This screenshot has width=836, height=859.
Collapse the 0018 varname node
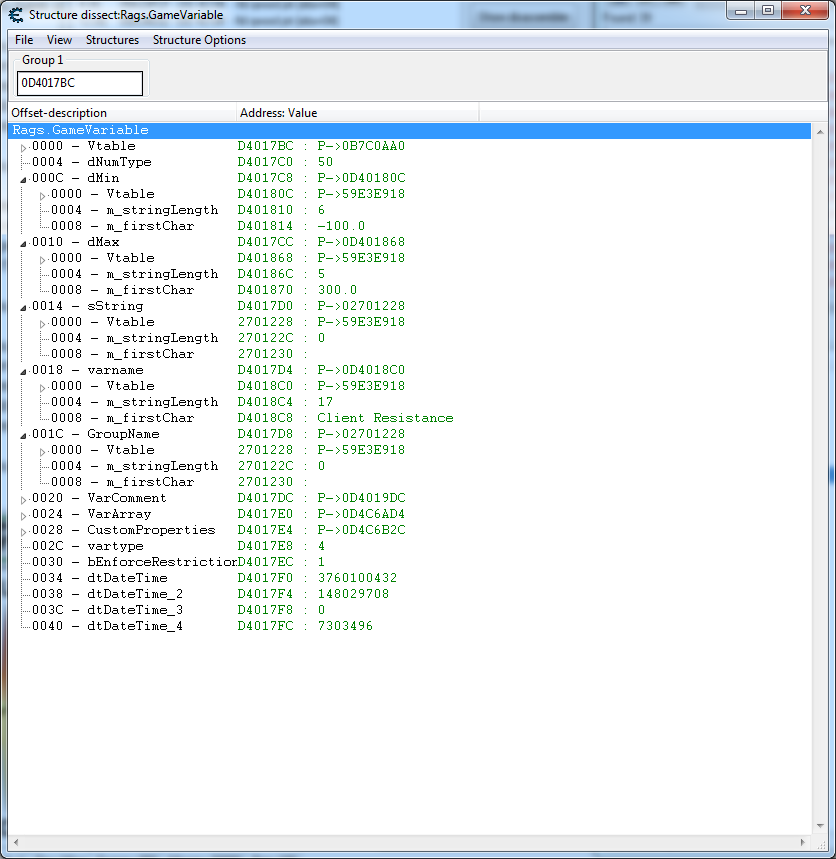(x=25, y=371)
